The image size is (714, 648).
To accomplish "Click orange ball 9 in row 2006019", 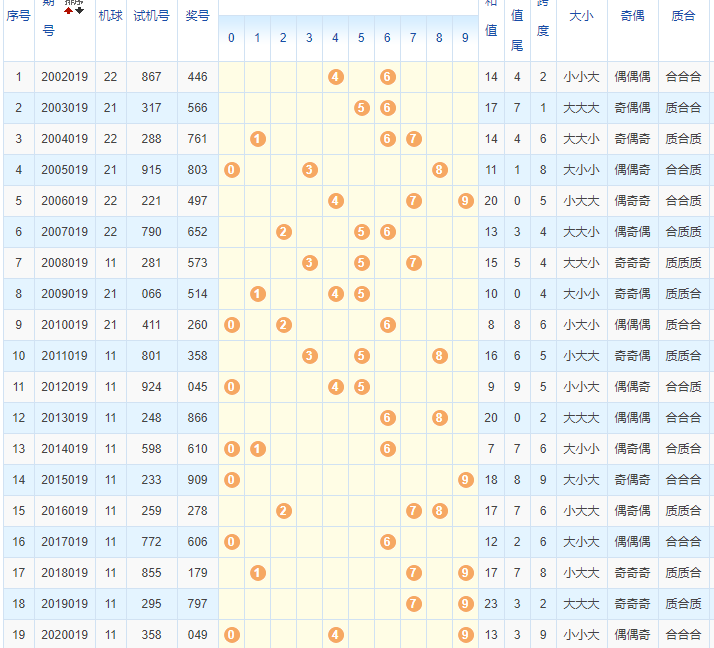I will click(465, 201).
